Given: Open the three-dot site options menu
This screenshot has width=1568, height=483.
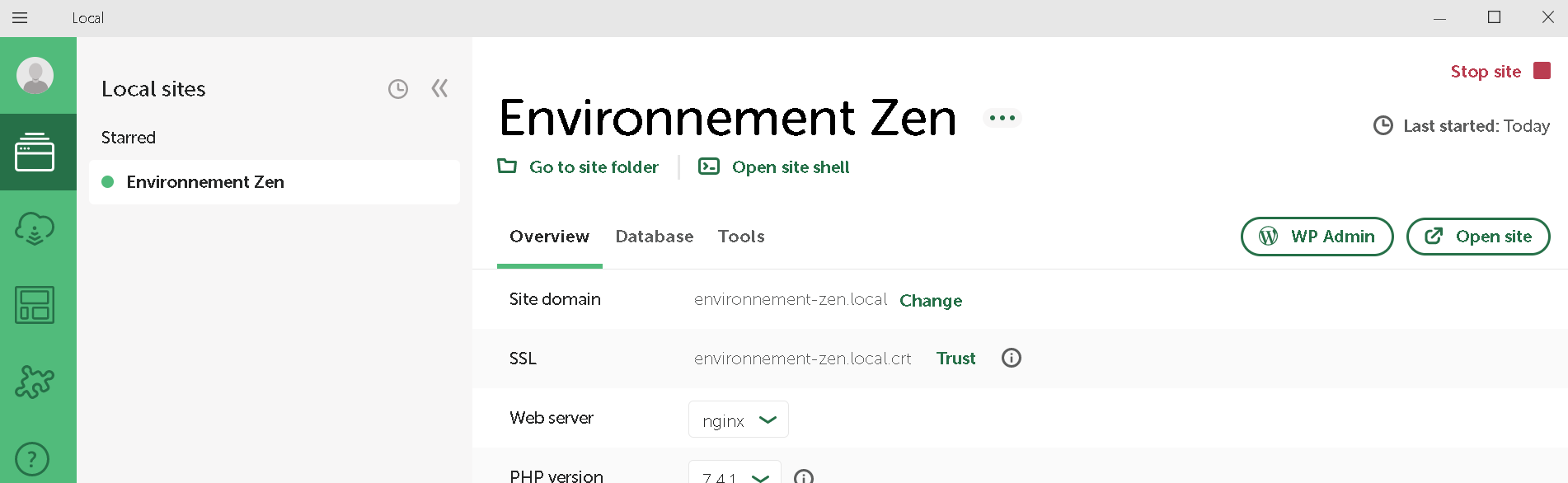Looking at the screenshot, I should pos(1002,118).
